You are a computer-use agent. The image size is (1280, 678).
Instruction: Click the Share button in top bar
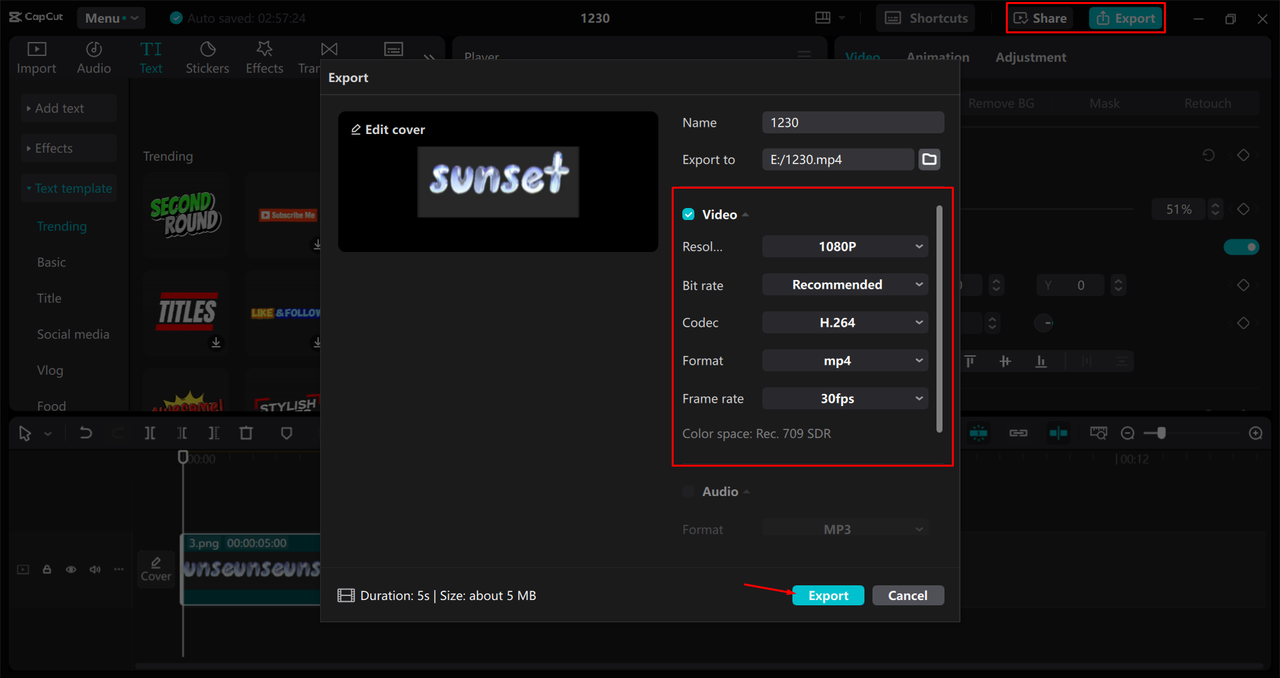coord(1041,18)
